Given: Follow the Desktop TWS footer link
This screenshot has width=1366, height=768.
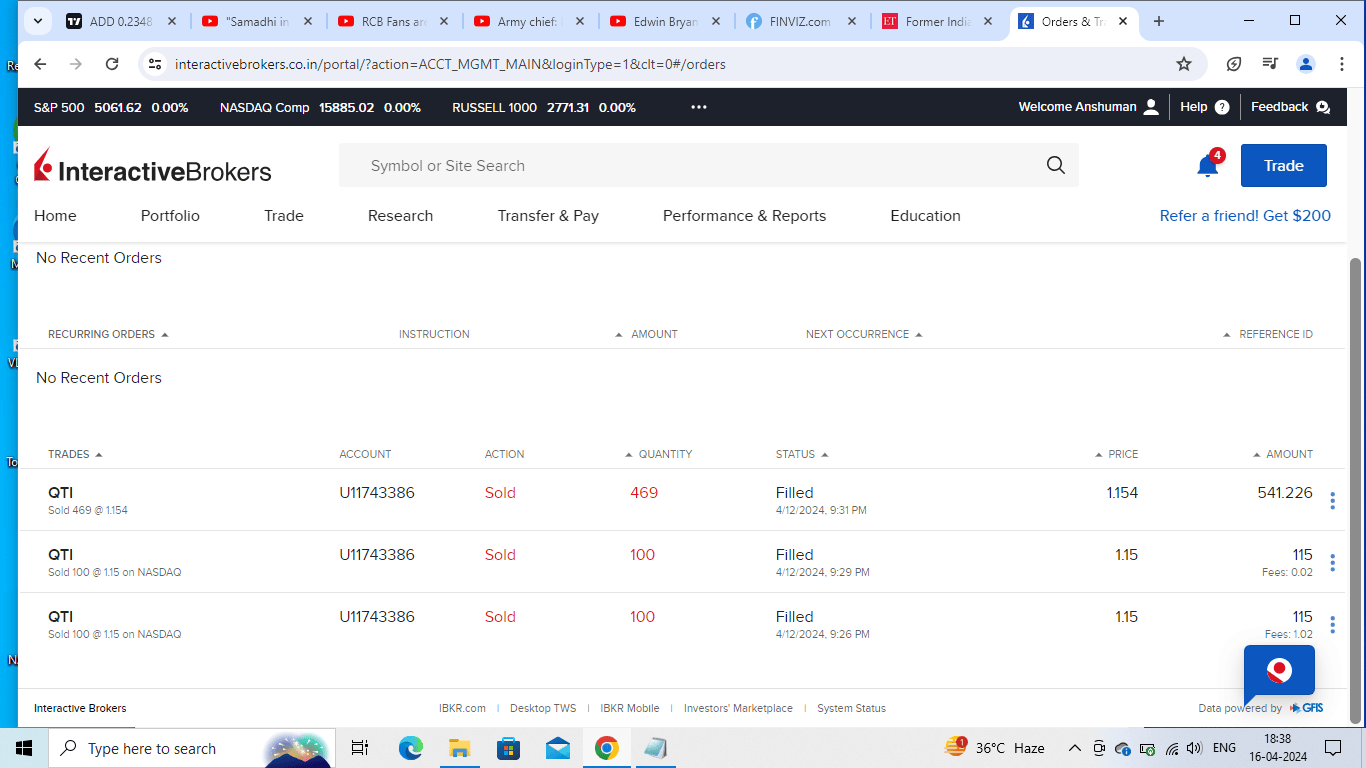Looking at the screenshot, I should [x=543, y=708].
